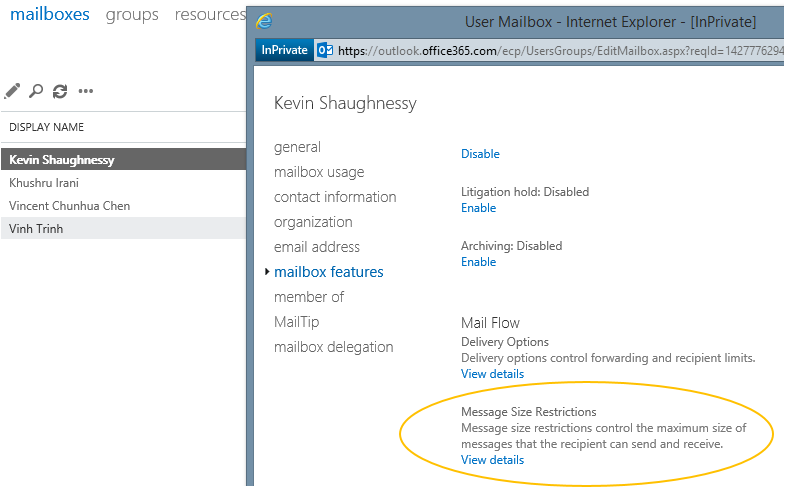The width and height of the screenshot is (787, 493).
Task: Open the mailboxes tab
Action: 49,15
